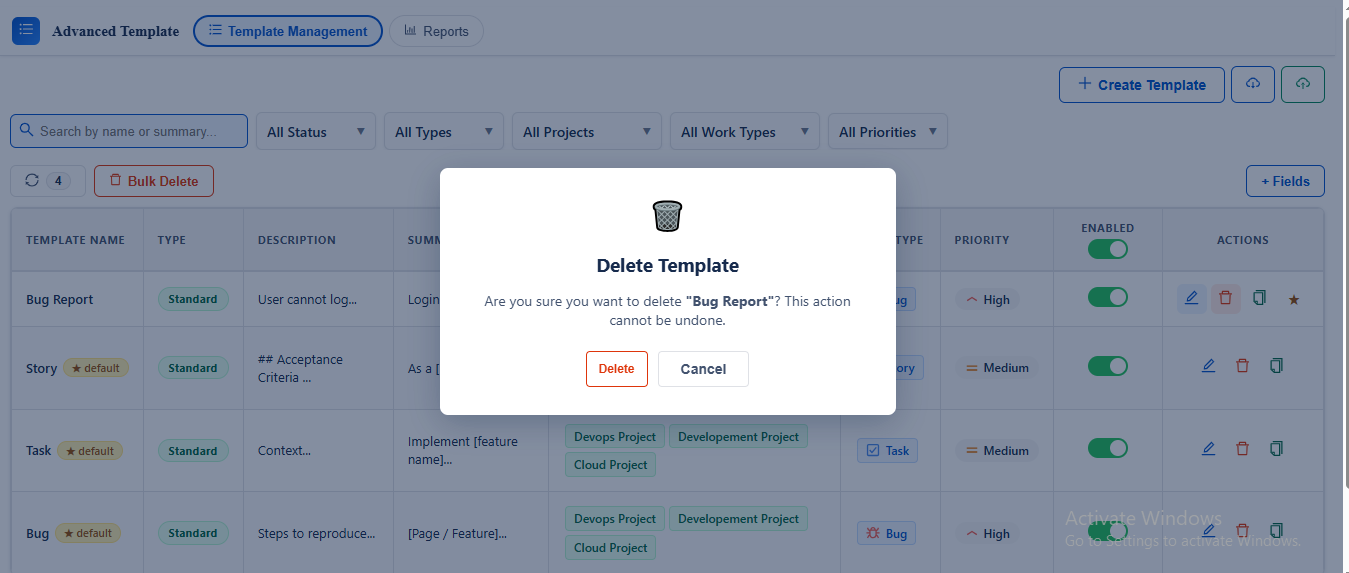
Task: Click the edit pencil for Bug Report row
Action: (1191, 298)
